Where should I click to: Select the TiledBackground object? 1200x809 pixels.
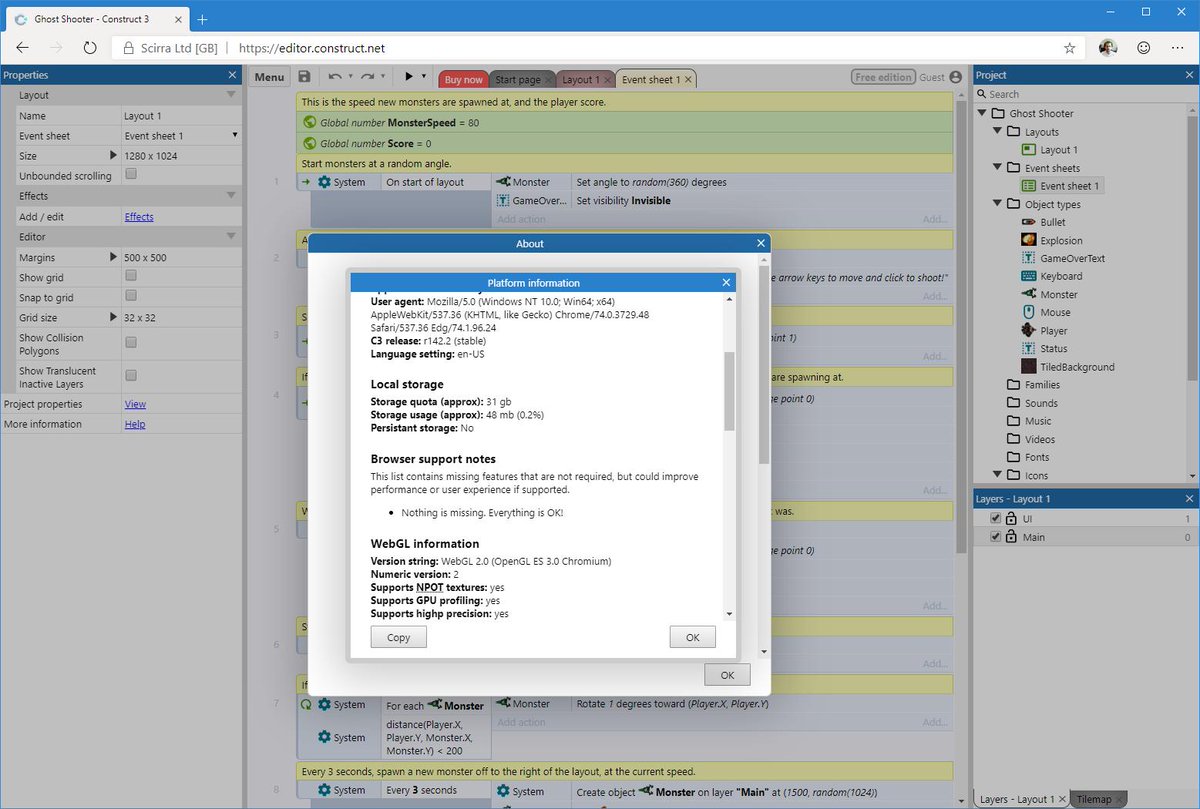click(x=1077, y=367)
